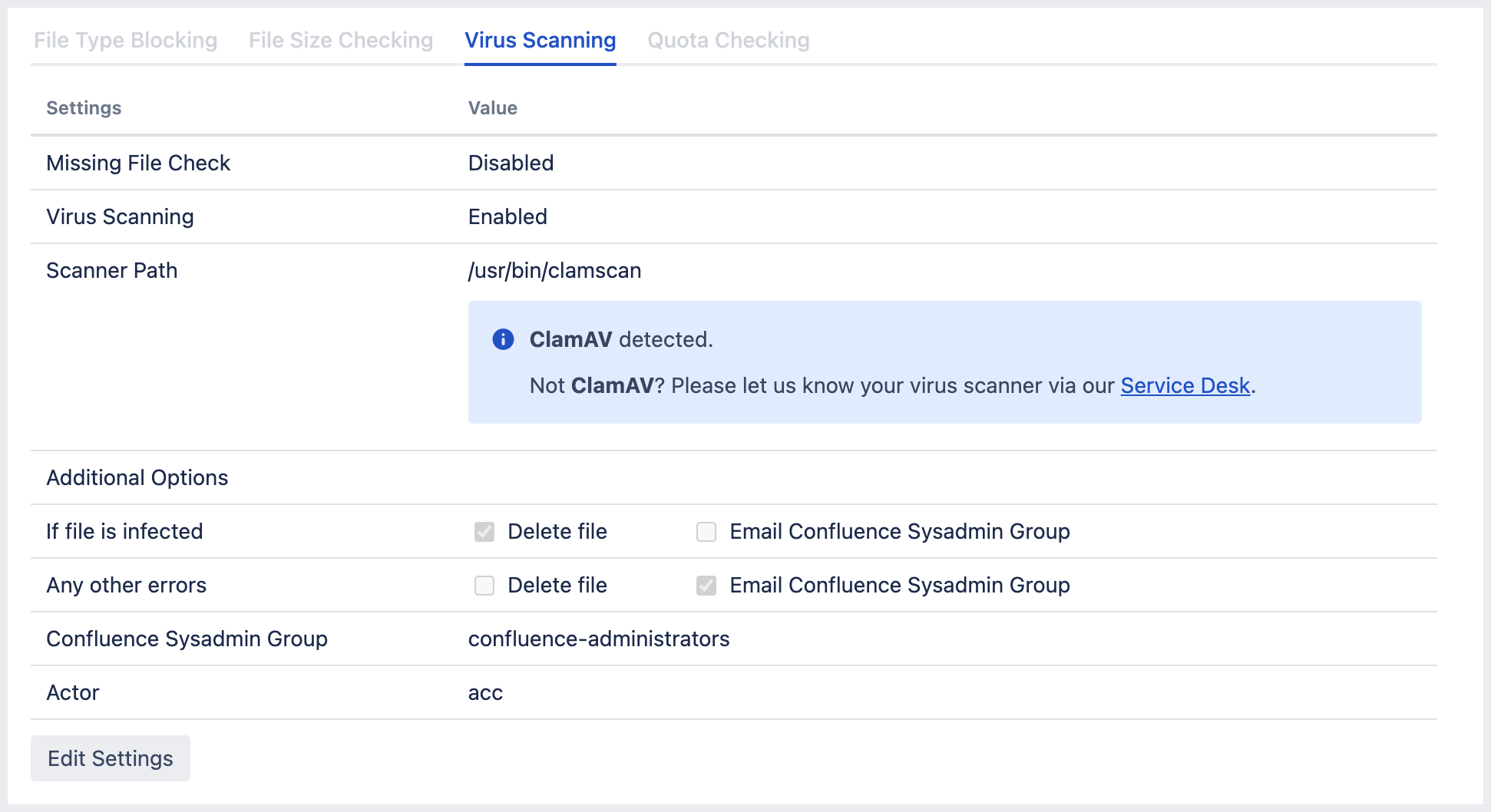The height and width of the screenshot is (812, 1491).
Task: Open the File Type Blocking tab
Action: 125,40
